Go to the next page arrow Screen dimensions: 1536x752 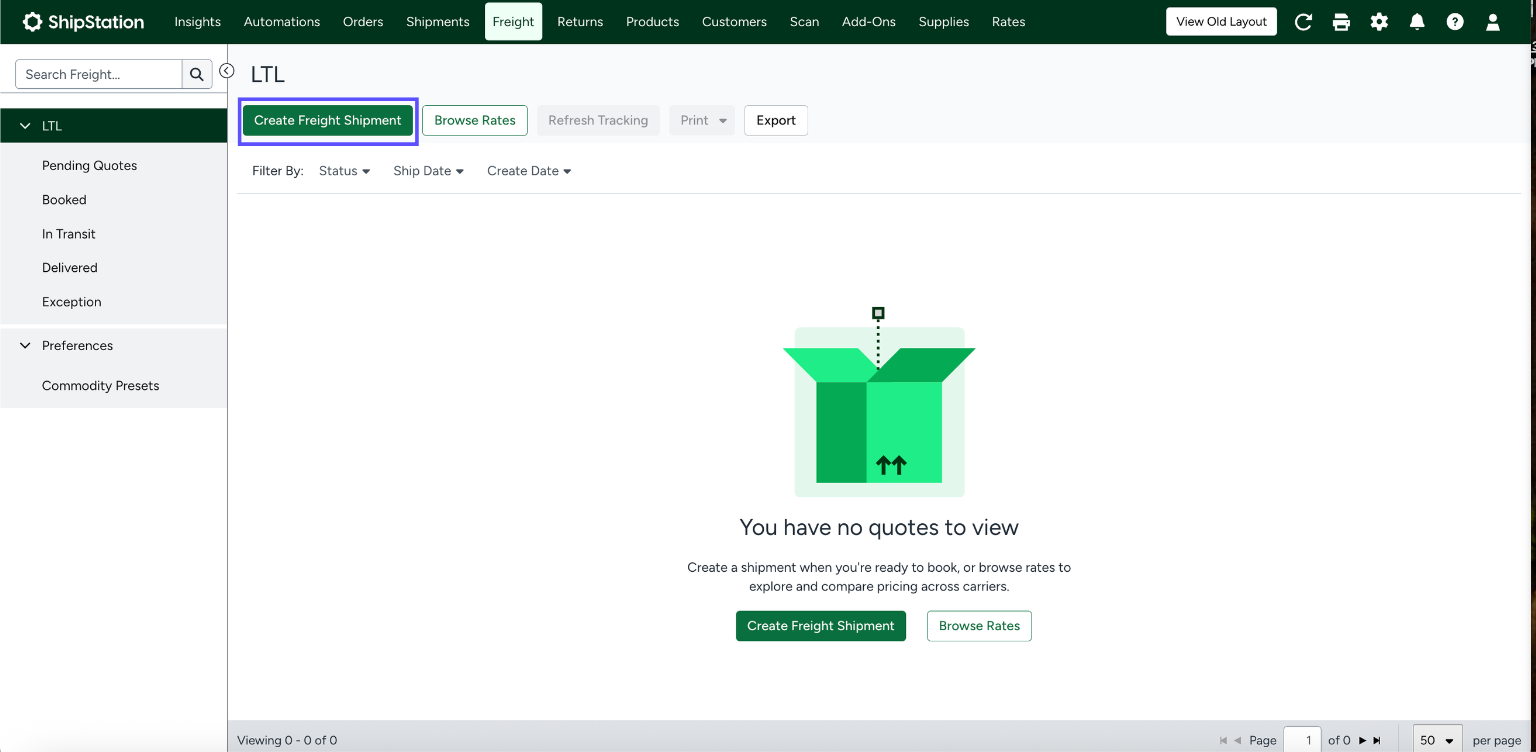[1362, 741]
